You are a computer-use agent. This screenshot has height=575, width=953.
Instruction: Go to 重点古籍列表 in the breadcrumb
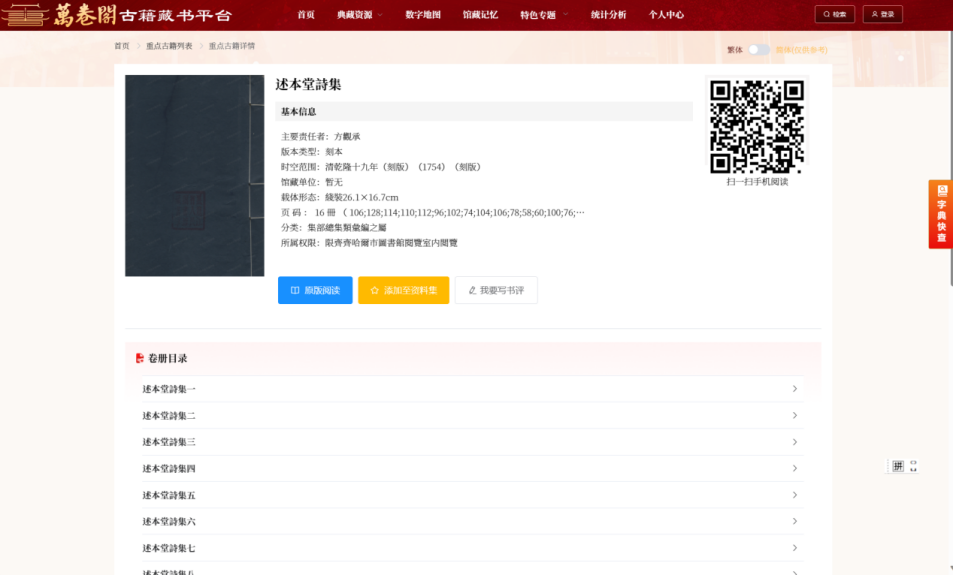pos(169,46)
